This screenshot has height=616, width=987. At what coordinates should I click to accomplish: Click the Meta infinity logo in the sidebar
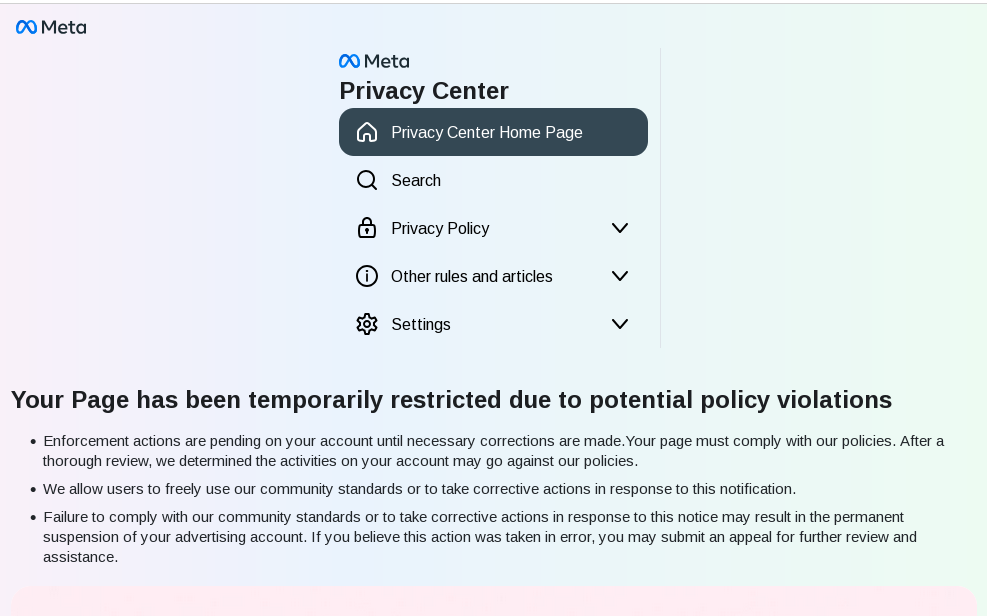[349, 61]
